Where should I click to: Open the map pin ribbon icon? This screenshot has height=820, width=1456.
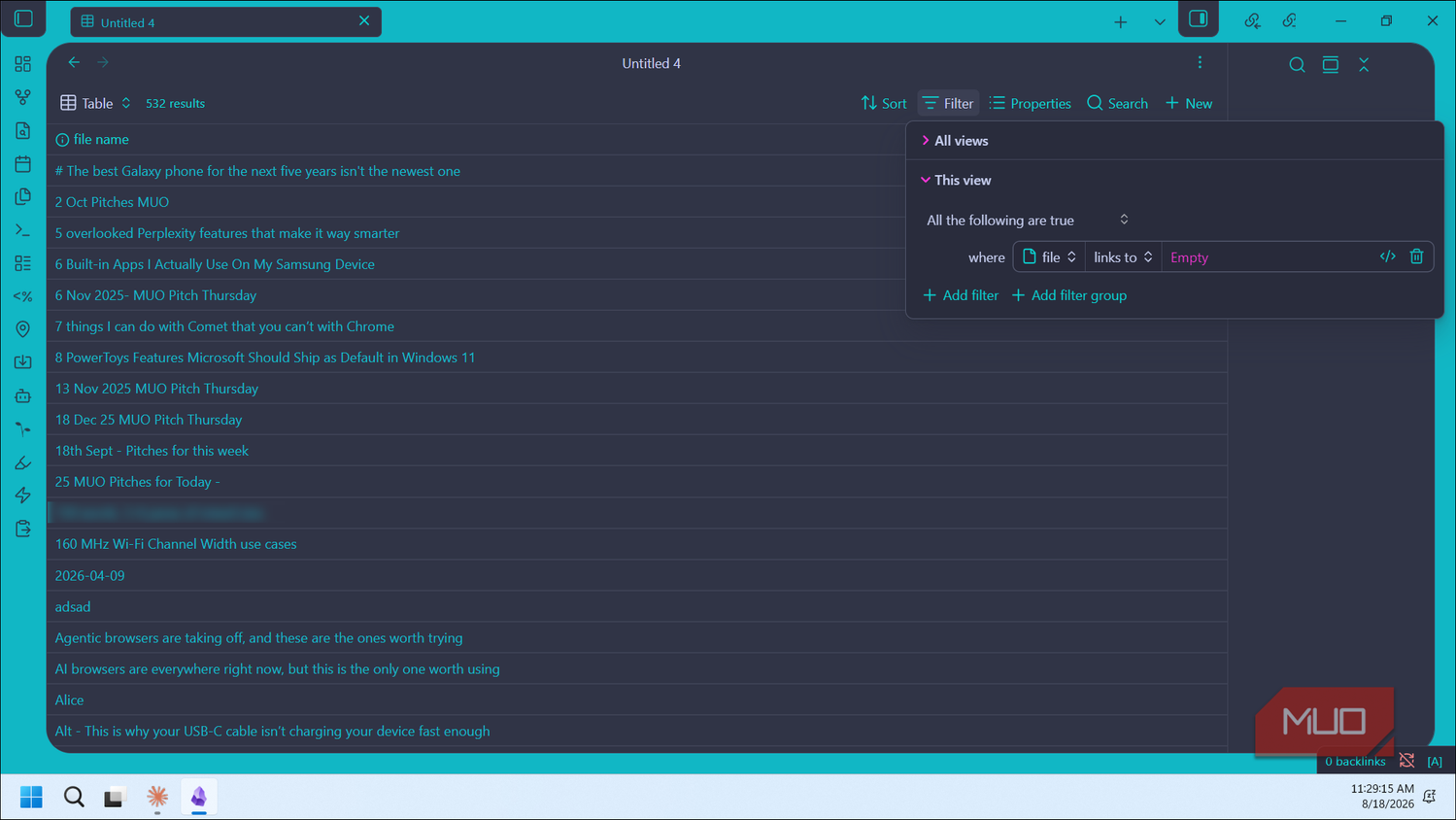[23, 329]
